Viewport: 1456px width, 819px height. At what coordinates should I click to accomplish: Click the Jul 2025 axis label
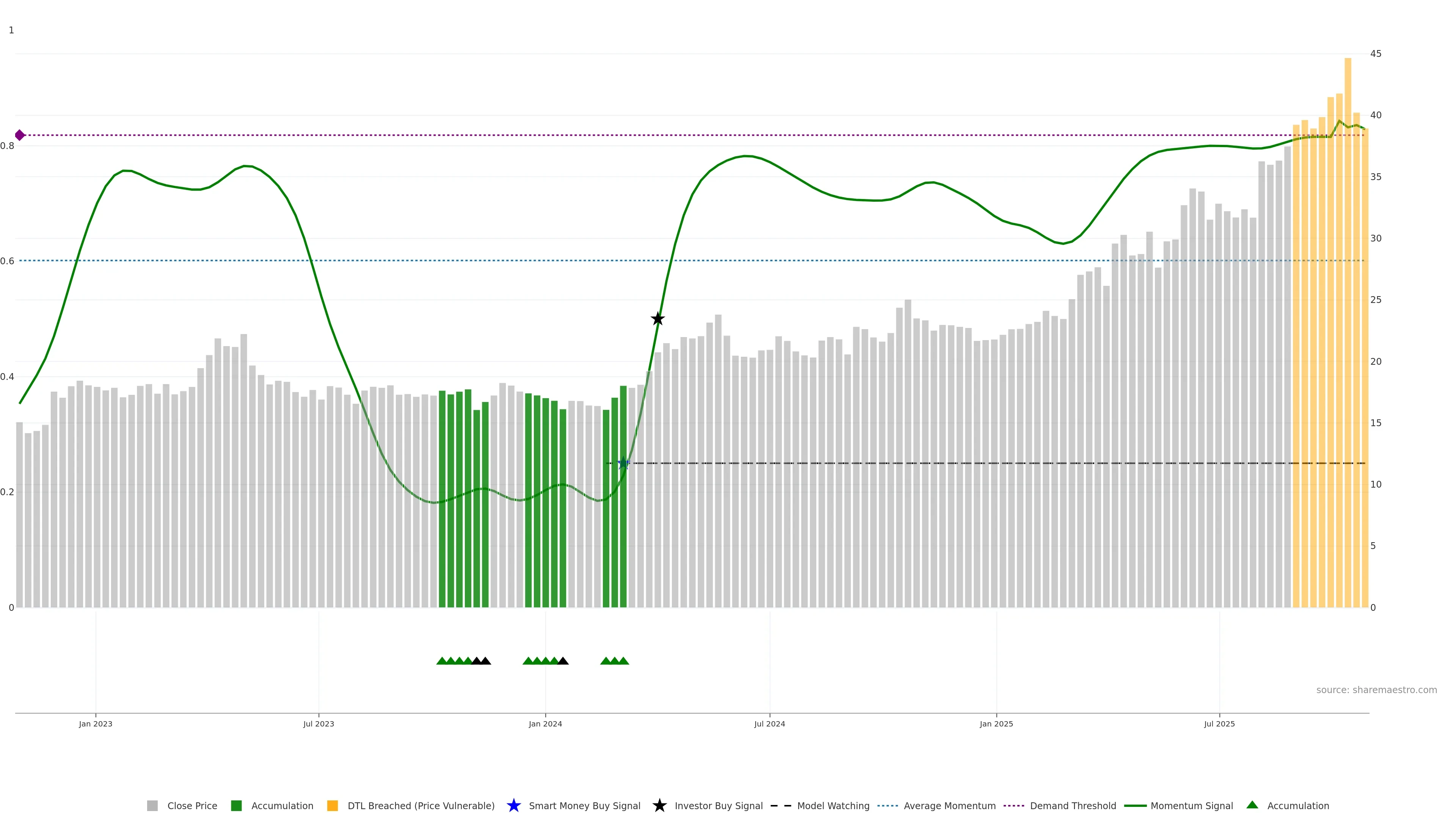tap(1219, 723)
